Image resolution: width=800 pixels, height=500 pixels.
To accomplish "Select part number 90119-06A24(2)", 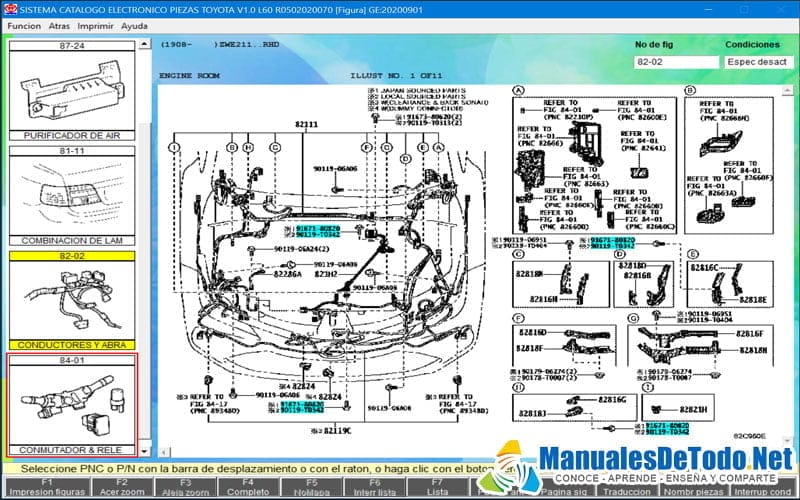I will pos(302,249).
